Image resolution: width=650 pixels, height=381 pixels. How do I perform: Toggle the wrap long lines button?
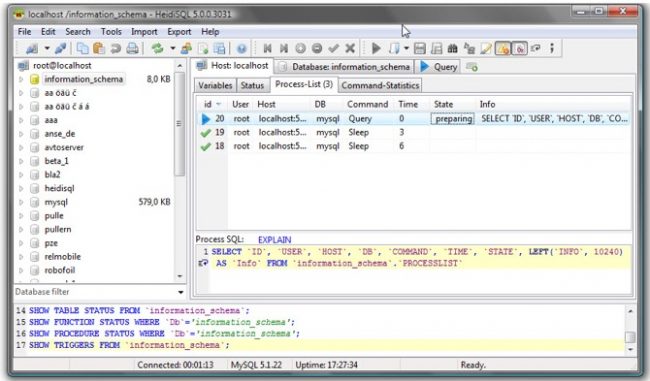pyautogui.click(x=536, y=49)
